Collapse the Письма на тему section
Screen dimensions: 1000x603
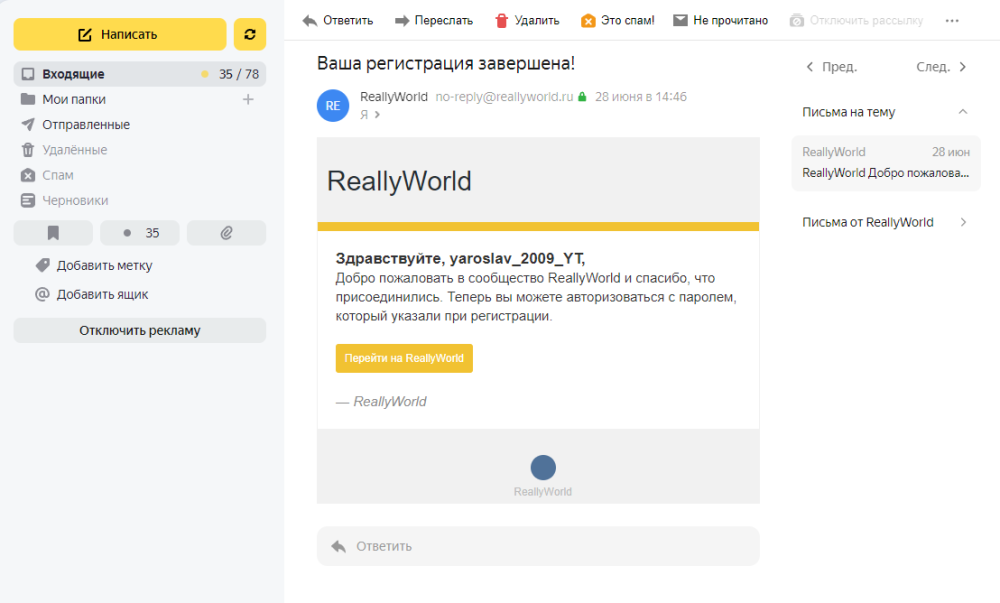[x=963, y=112]
